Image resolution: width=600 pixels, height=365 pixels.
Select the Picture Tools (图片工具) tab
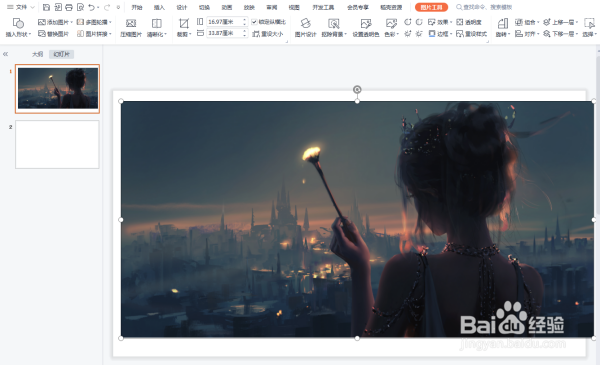point(431,7)
